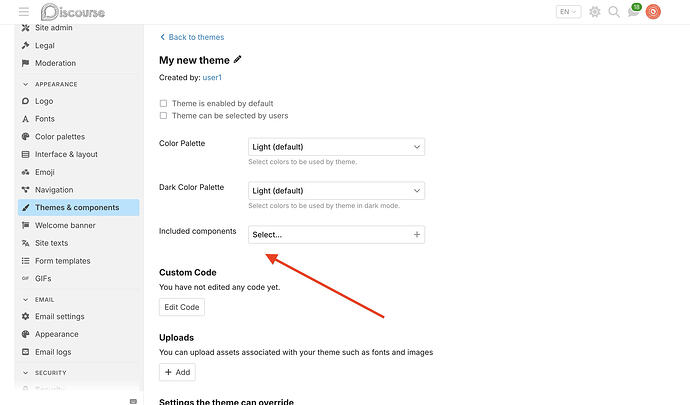Click the plus icon in Included components
The width and height of the screenshot is (690, 405).
(417, 235)
